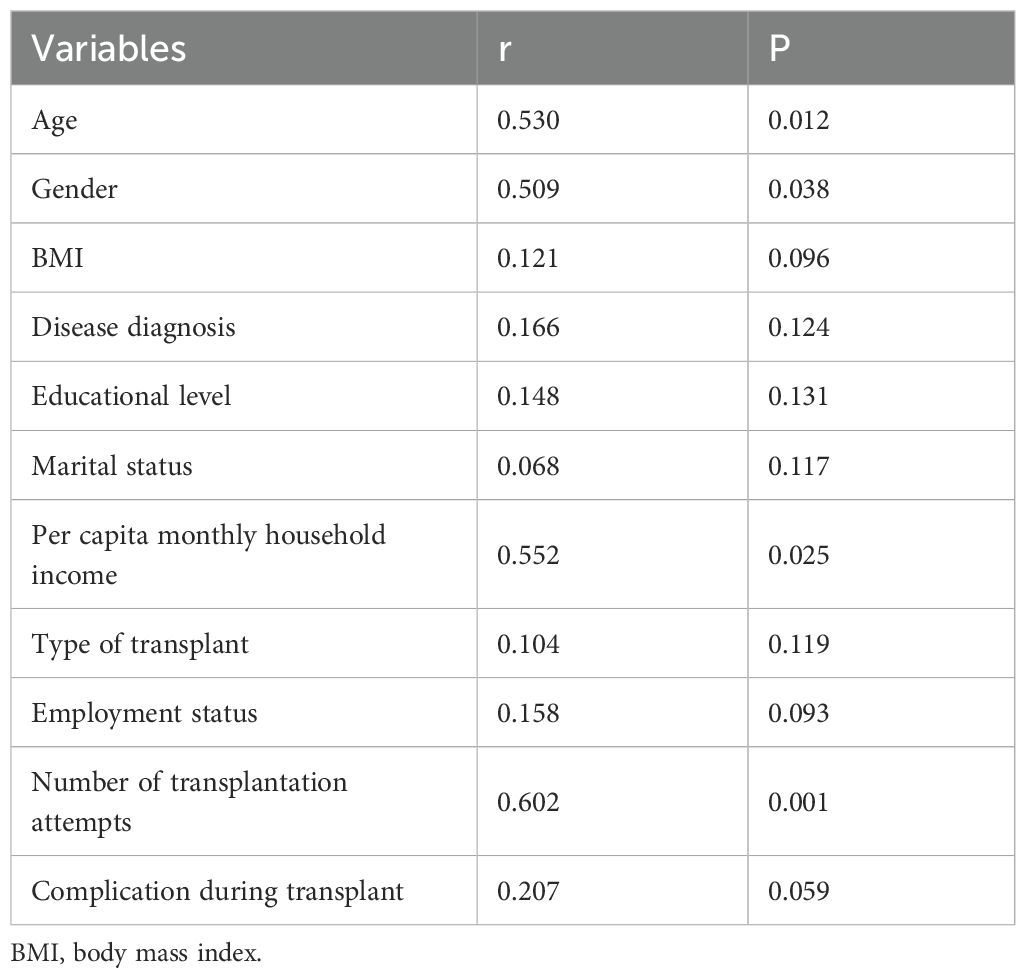Click the r value 0.602
The height and width of the screenshot is (978, 1026).
tap(528, 802)
